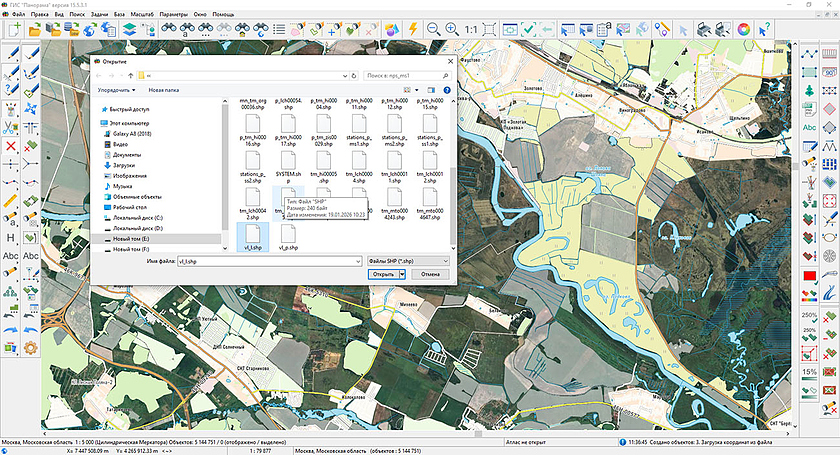Toggle the preview pane button in dialog
The image size is (840, 455).
pos(430,89)
